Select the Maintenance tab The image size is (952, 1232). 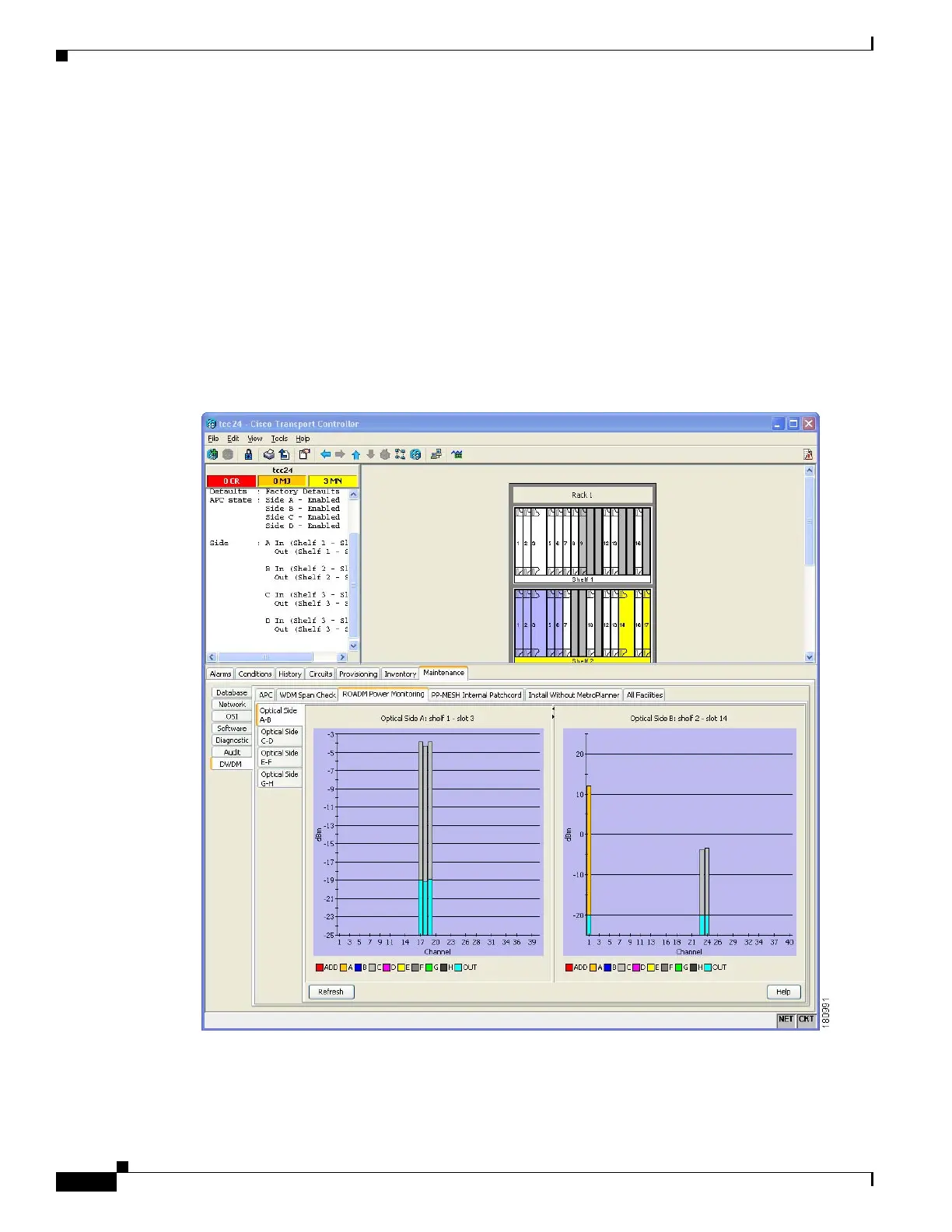[x=443, y=673]
